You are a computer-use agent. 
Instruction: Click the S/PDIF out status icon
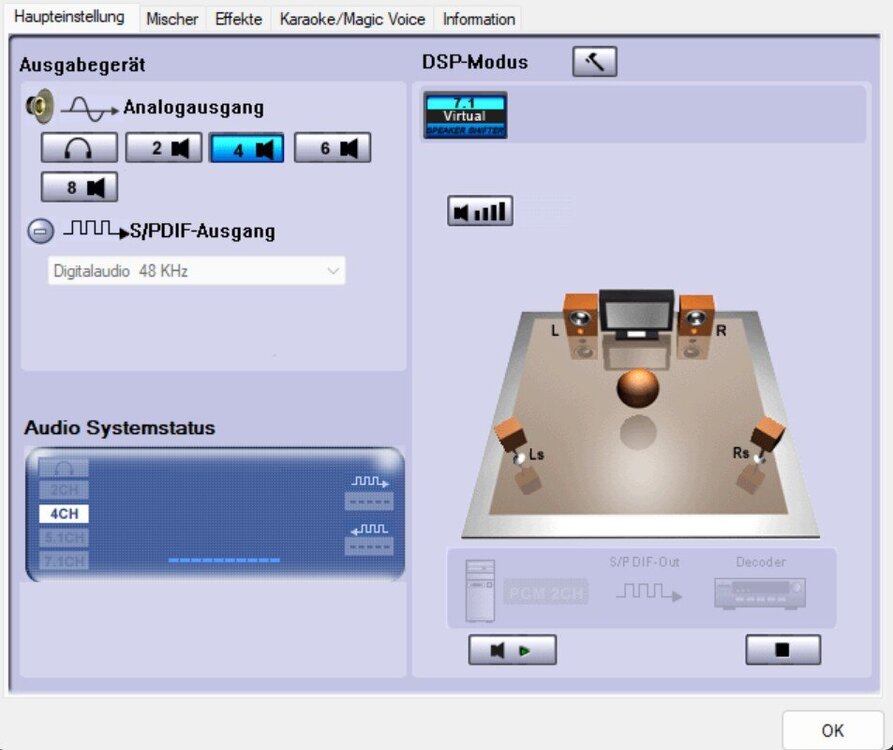tap(370, 482)
